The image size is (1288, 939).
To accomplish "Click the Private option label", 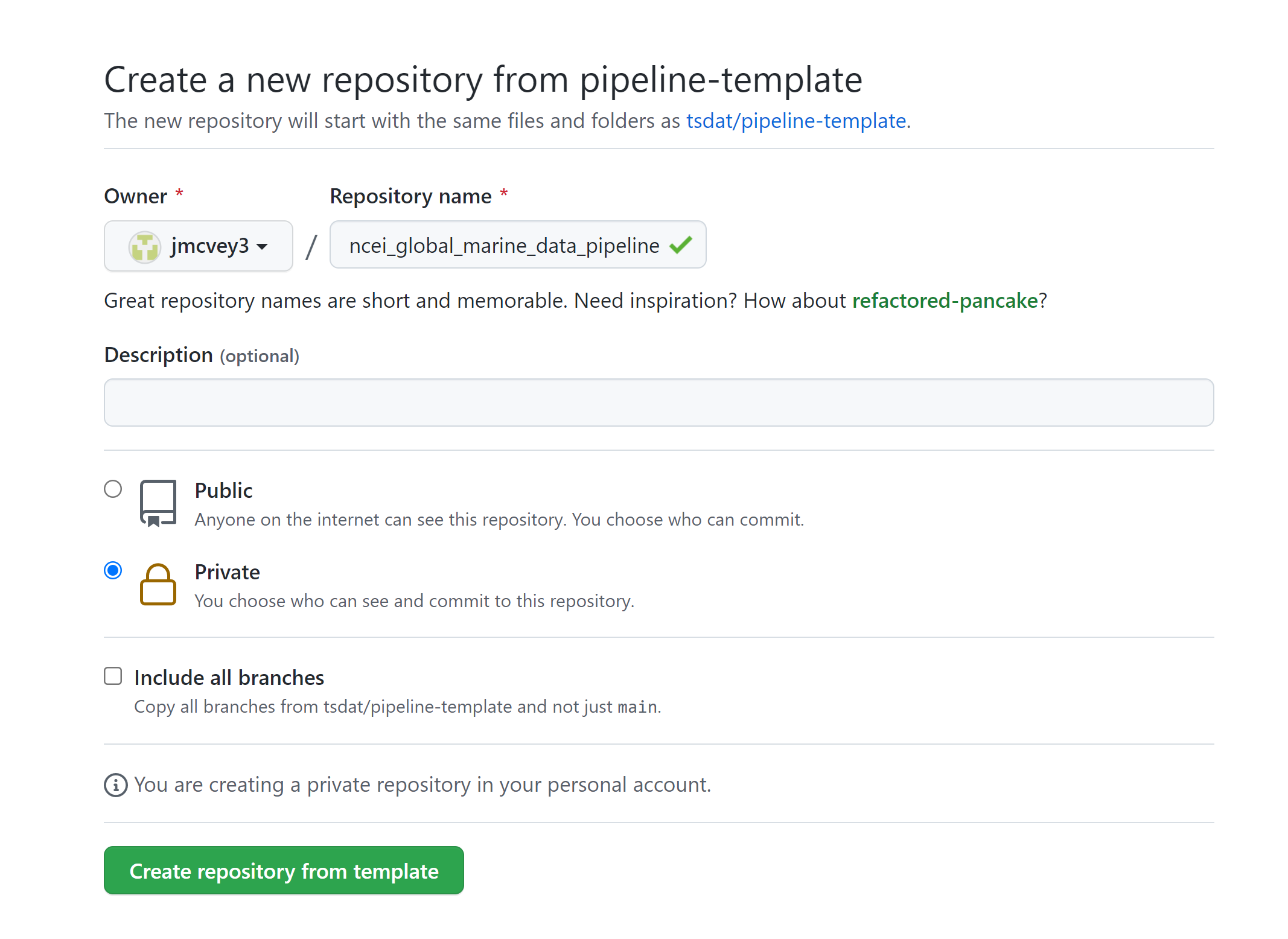I will pos(227,572).
